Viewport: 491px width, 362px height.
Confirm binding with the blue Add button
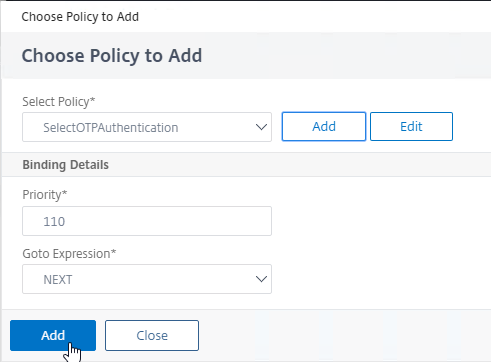[x=53, y=335]
